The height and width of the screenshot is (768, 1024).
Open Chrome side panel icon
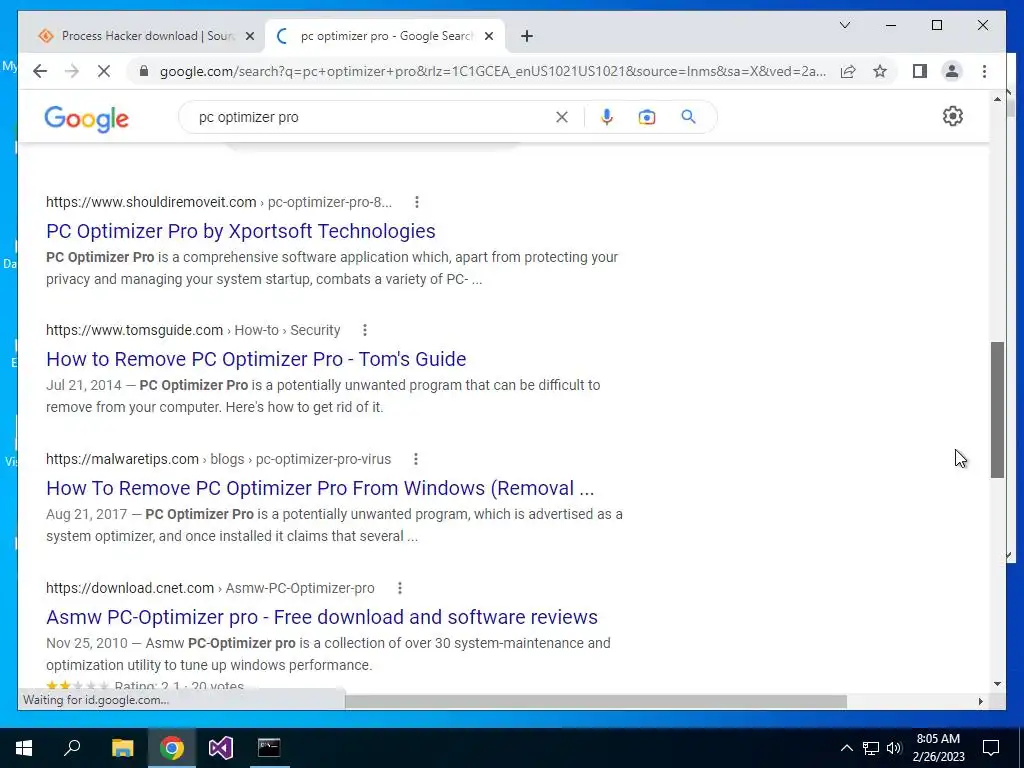click(x=920, y=71)
